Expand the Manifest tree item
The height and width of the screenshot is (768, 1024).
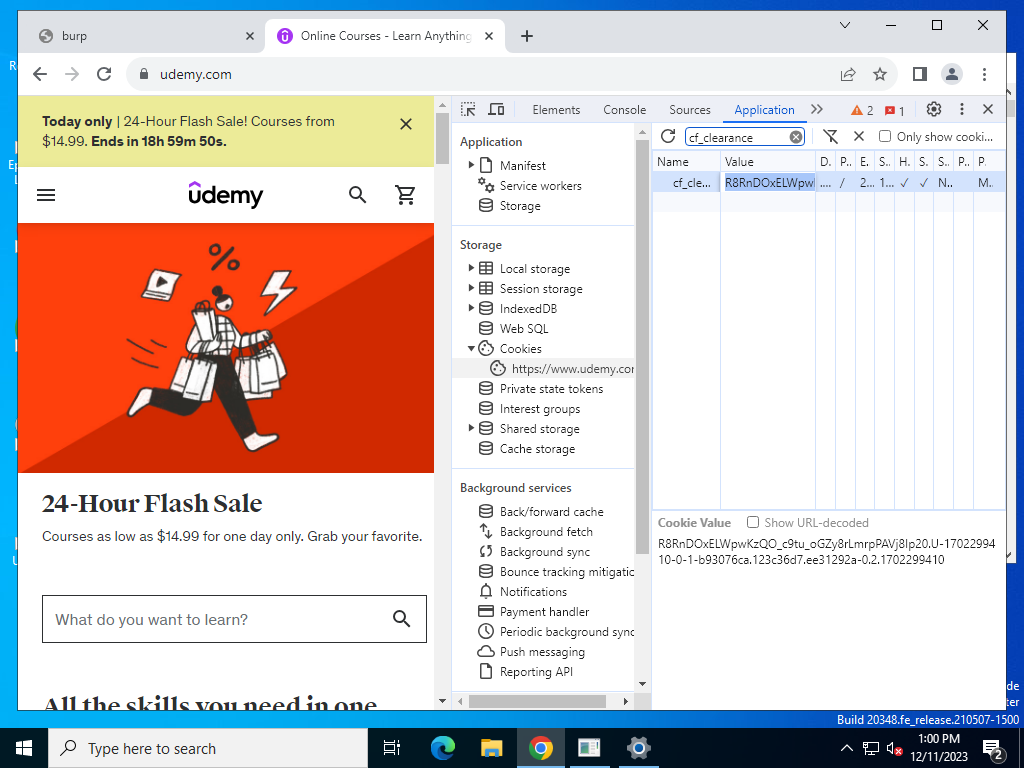tap(471, 165)
